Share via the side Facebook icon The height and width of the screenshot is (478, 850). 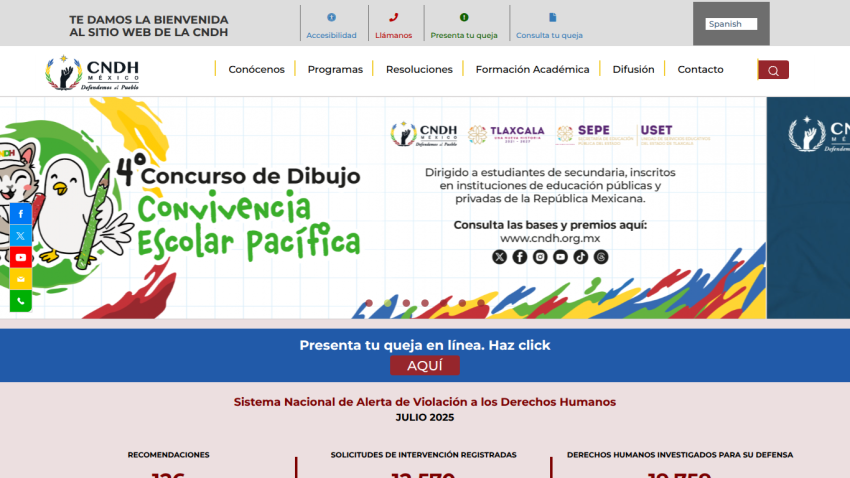pos(21,214)
